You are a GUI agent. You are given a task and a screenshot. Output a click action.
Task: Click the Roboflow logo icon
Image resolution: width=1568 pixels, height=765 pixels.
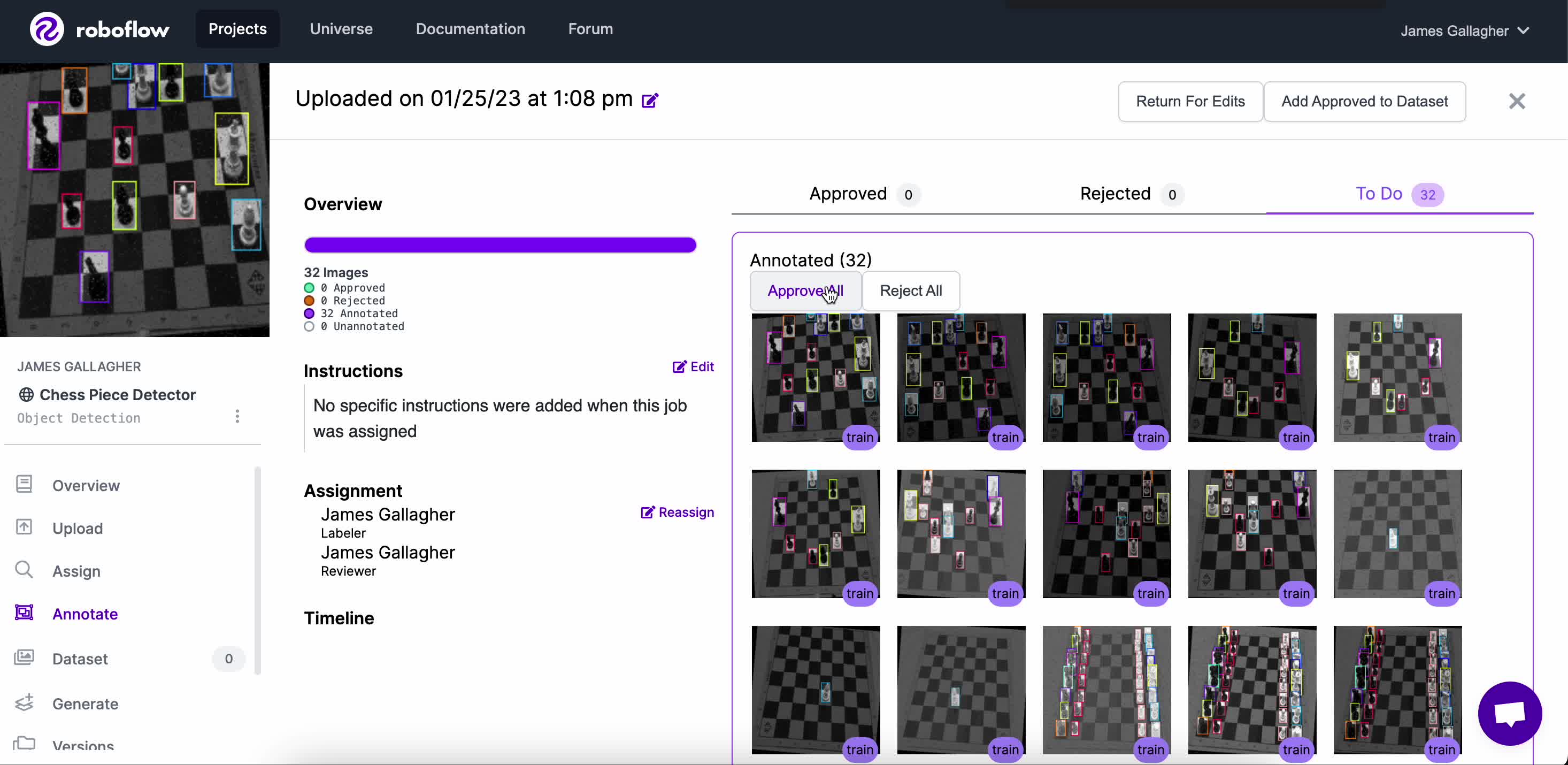pos(47,29)
